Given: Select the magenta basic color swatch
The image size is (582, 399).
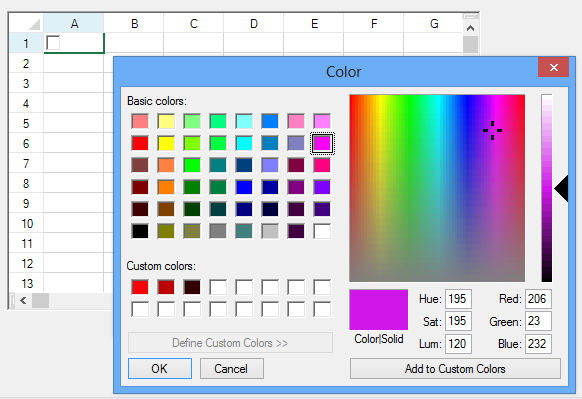Looking at the screenshot, I should click(322, 143).
